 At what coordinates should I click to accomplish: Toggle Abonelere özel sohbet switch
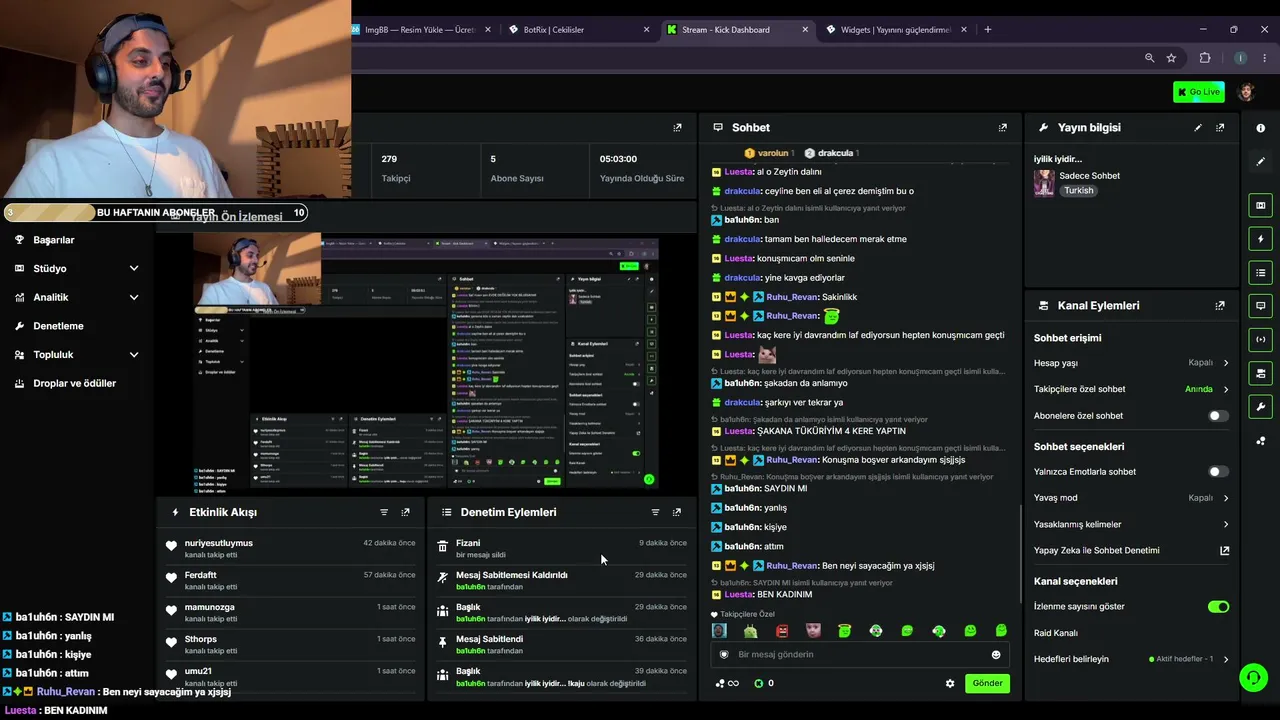coord(1218,416)
